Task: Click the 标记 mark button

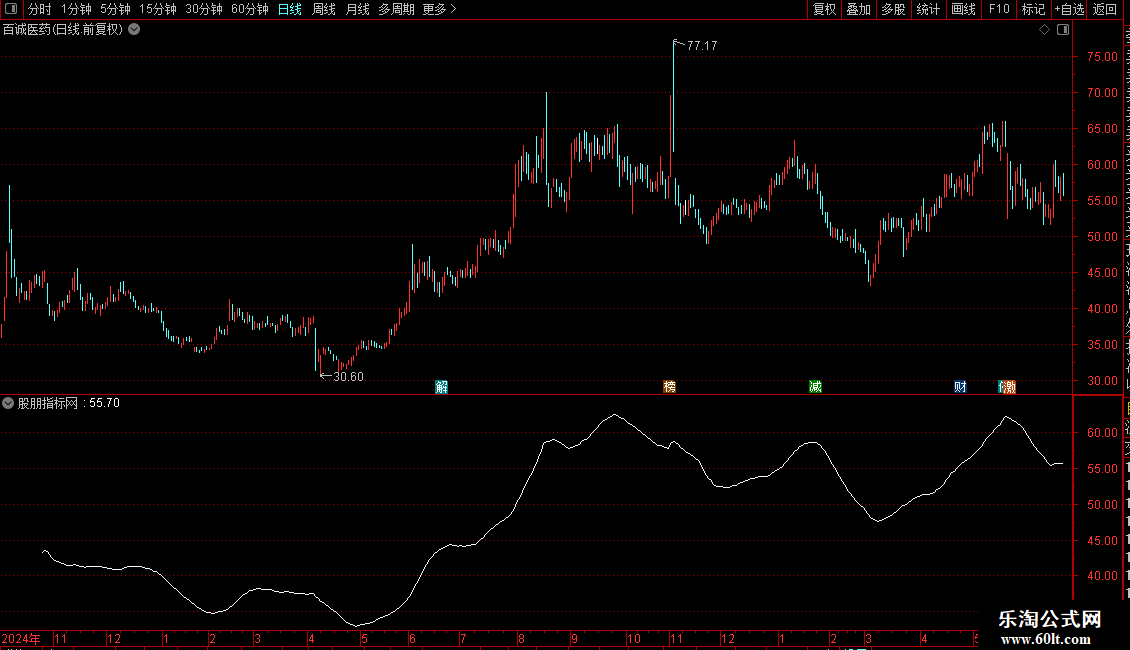Action: [x=1033, y=9]
